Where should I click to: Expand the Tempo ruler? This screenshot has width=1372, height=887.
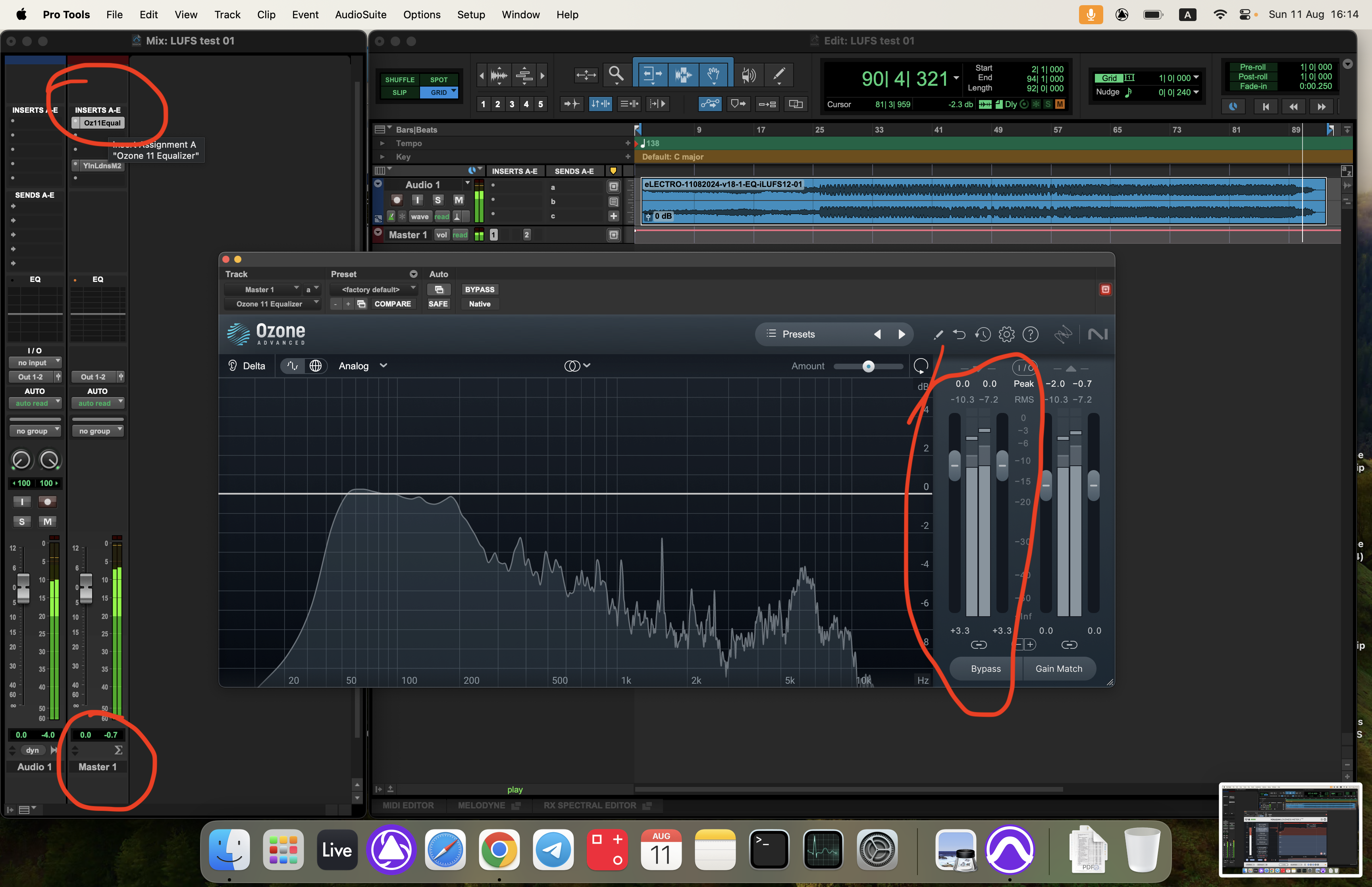(382, 143)
